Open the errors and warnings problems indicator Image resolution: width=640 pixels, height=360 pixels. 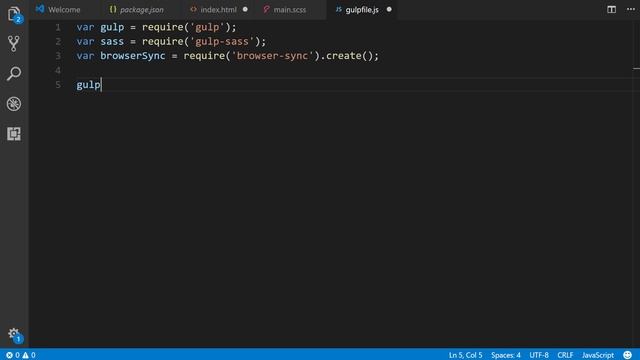[x=21, y=355]
